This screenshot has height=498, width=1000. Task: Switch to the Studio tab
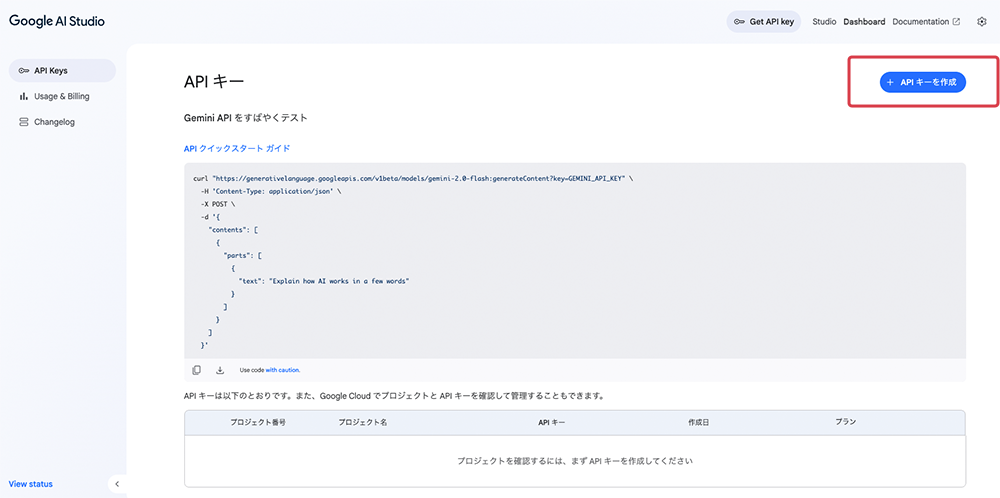click(824, 22)
